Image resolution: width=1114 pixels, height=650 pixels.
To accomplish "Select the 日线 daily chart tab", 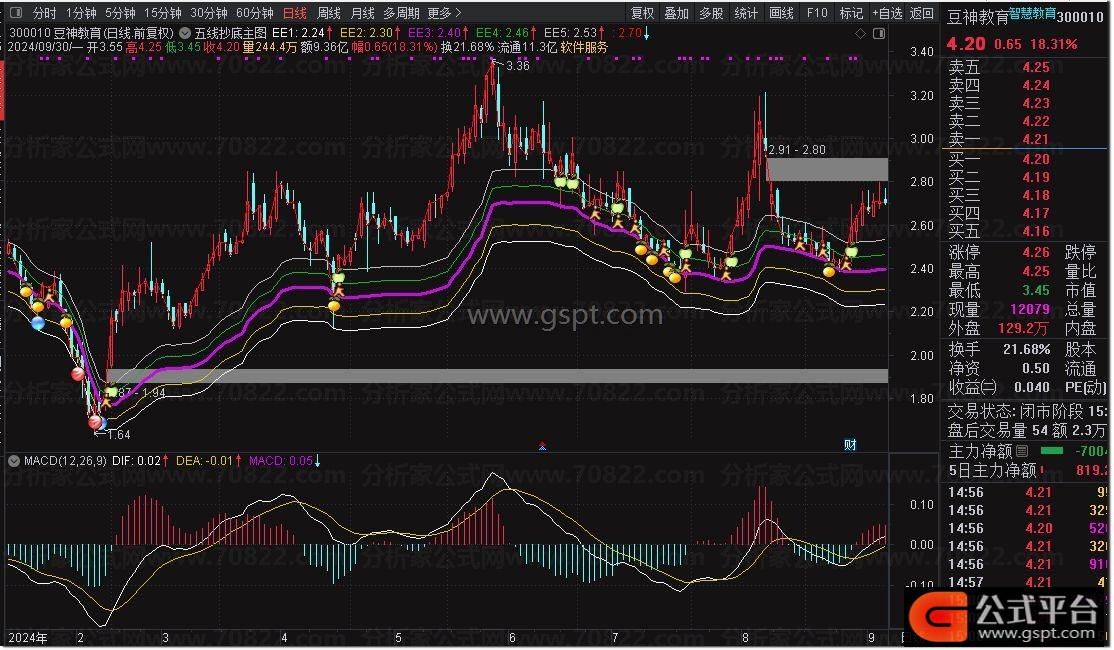I will point(295,13).
